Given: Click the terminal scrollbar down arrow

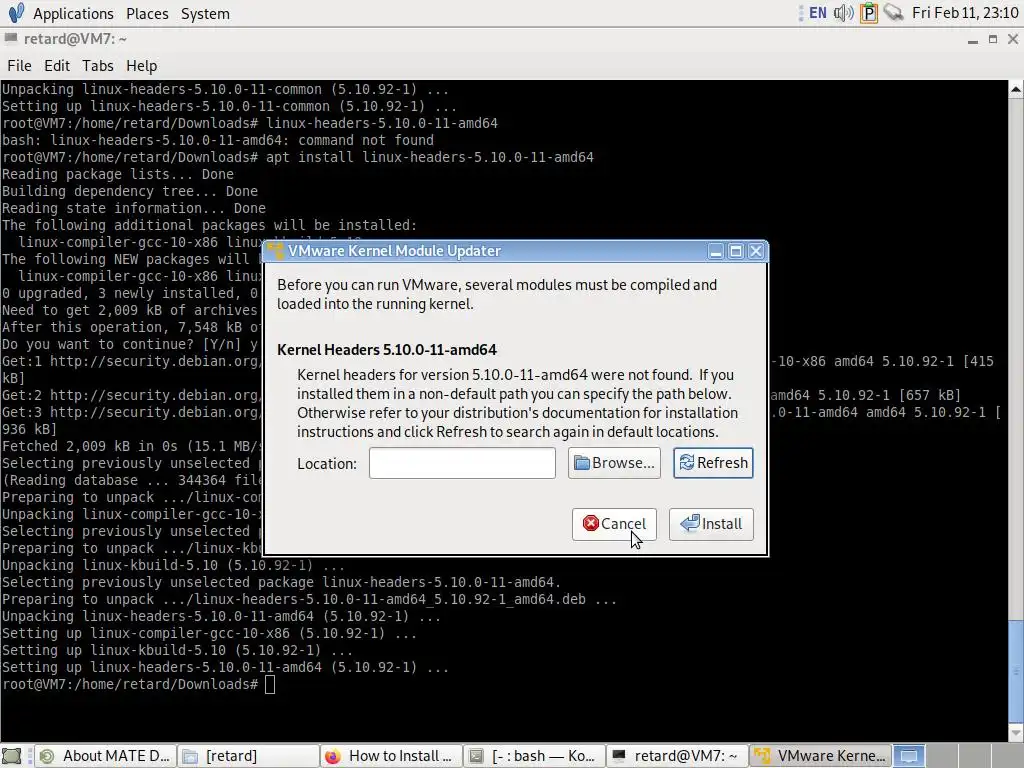Looking at the screenshot, I should pyautogui.click(x=1016, y=731).
